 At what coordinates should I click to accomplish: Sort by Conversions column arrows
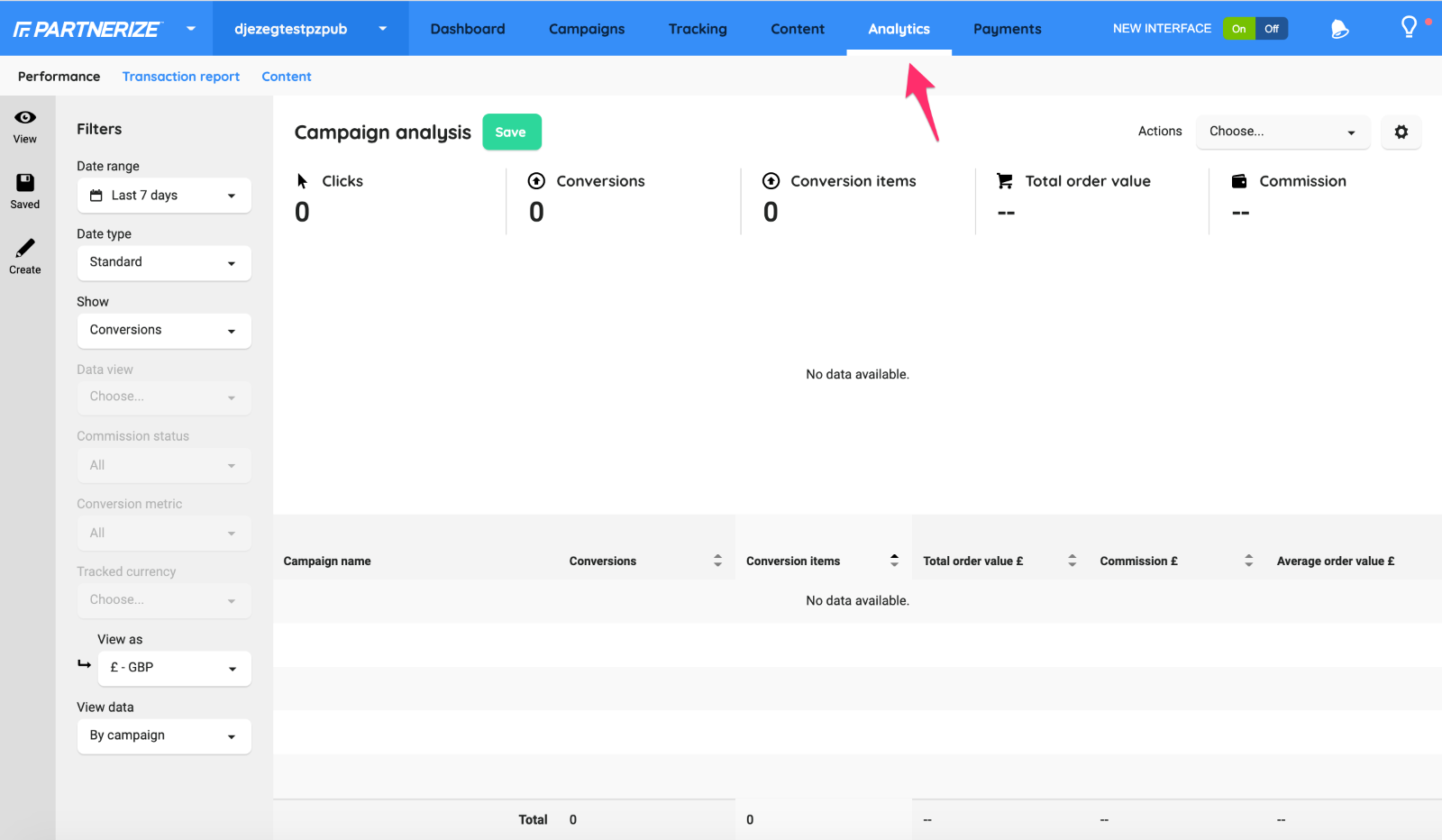point(717,561)
